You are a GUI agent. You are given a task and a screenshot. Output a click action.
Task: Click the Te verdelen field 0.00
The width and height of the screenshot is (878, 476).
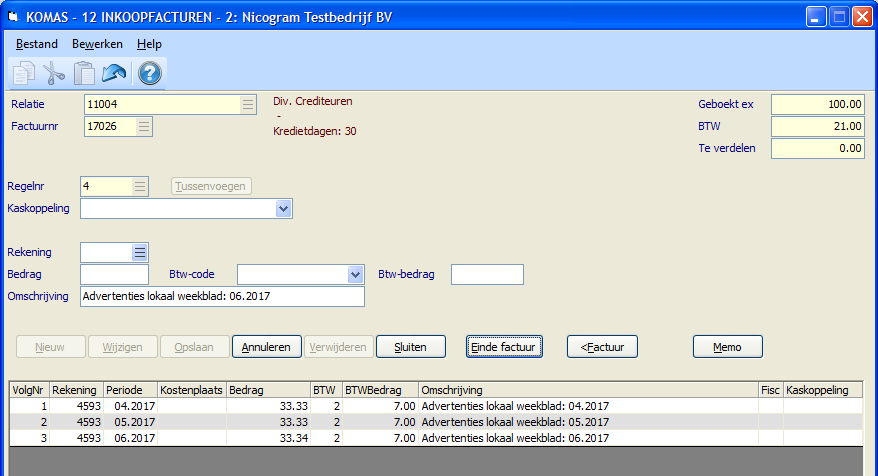tap(818, 148)
